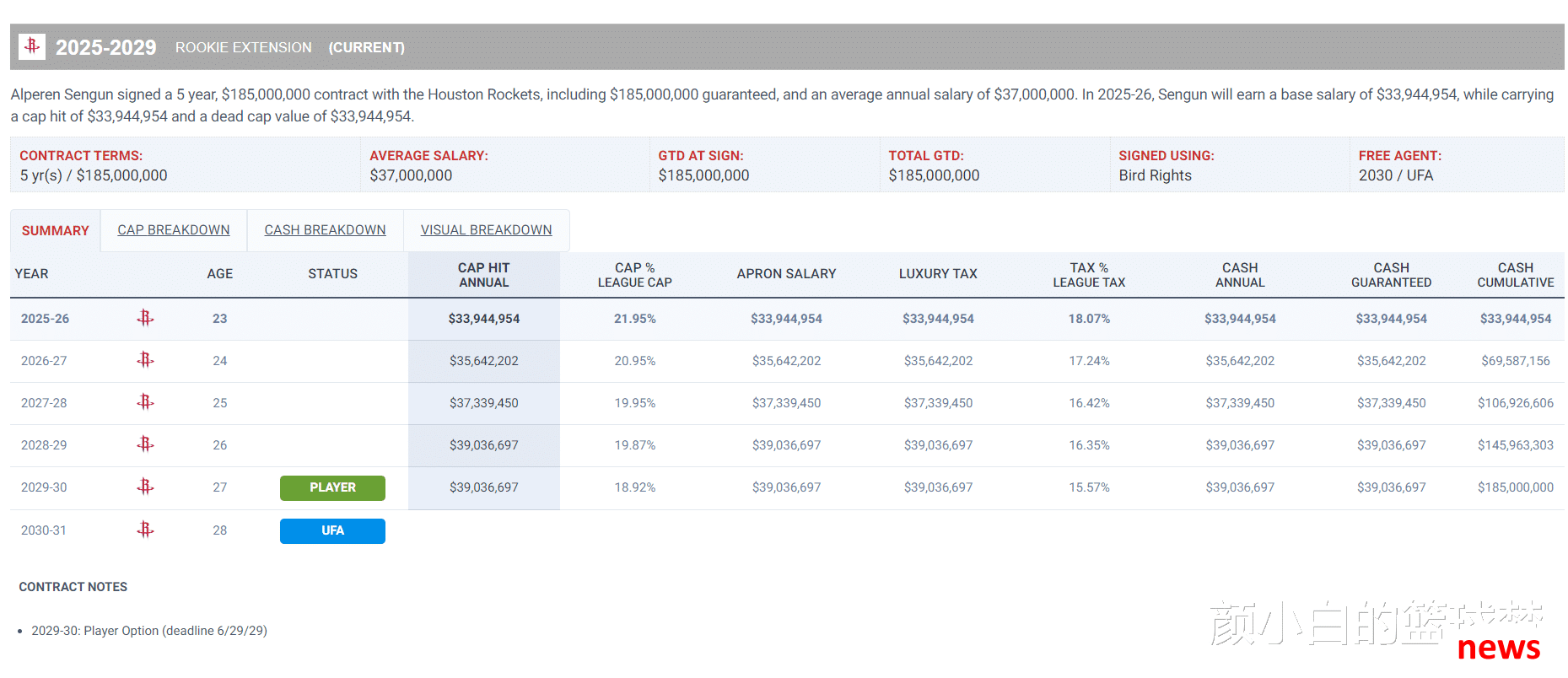Click the Rockets logo in the 2028-29 row
Screen dimensions: 1568x678
point(145,444)
